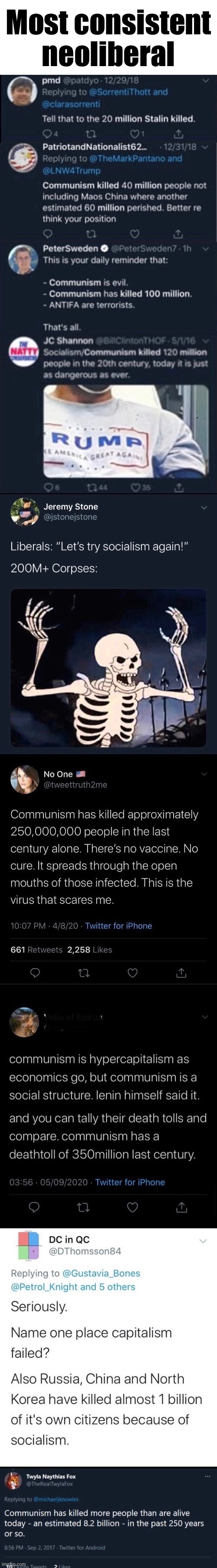The image size is (217, 1568).
Task: Click Twitter for iPhone link under No One tweet
Action: pyautogui.click(x=118, y=926)
